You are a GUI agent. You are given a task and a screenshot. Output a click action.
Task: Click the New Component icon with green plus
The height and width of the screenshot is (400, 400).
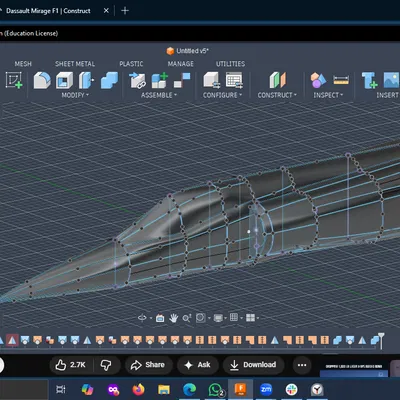pos(160,80)
